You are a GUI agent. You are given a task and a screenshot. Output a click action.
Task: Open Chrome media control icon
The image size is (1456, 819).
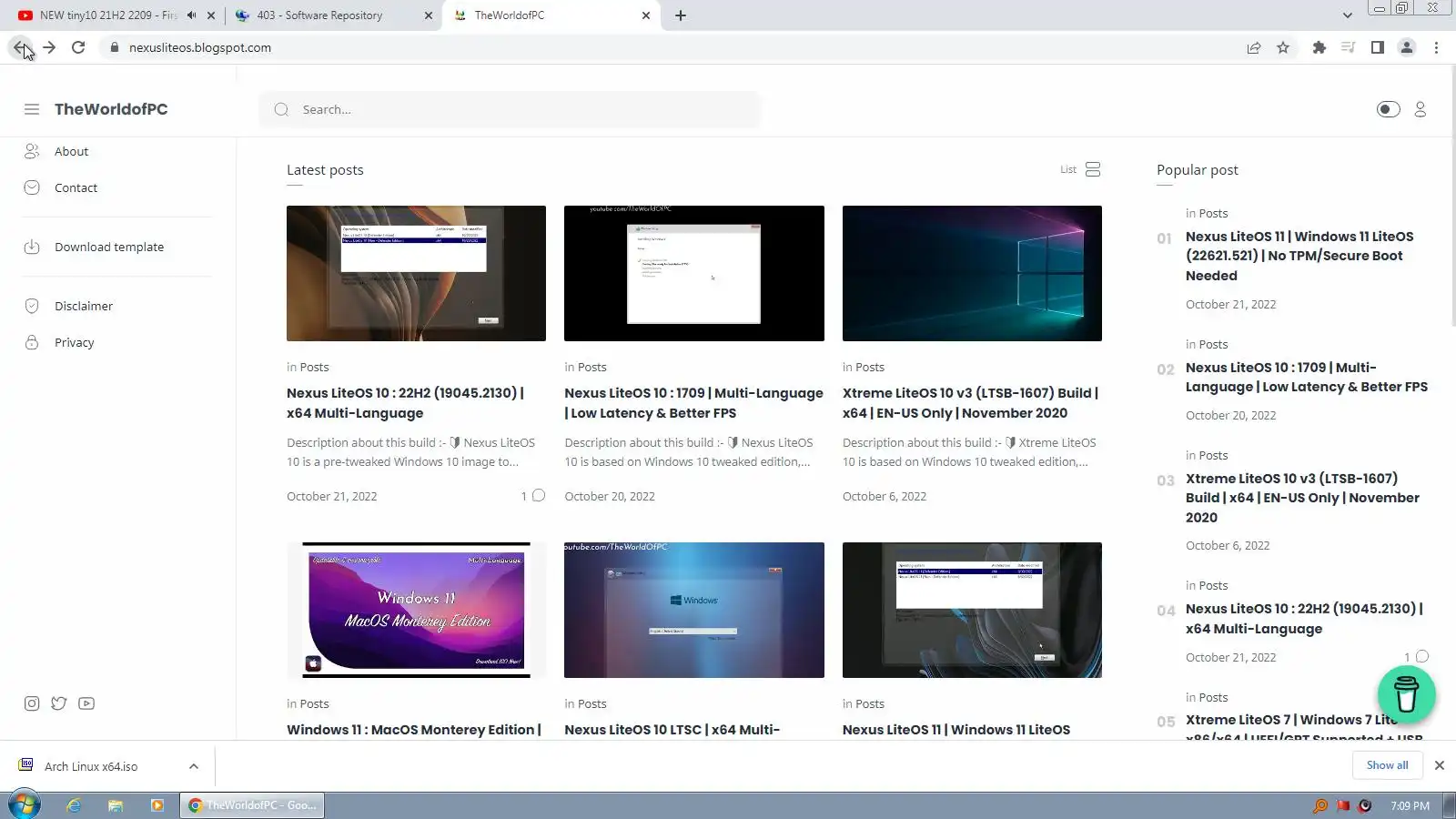pyautogui.click(x=1348, y=47)
